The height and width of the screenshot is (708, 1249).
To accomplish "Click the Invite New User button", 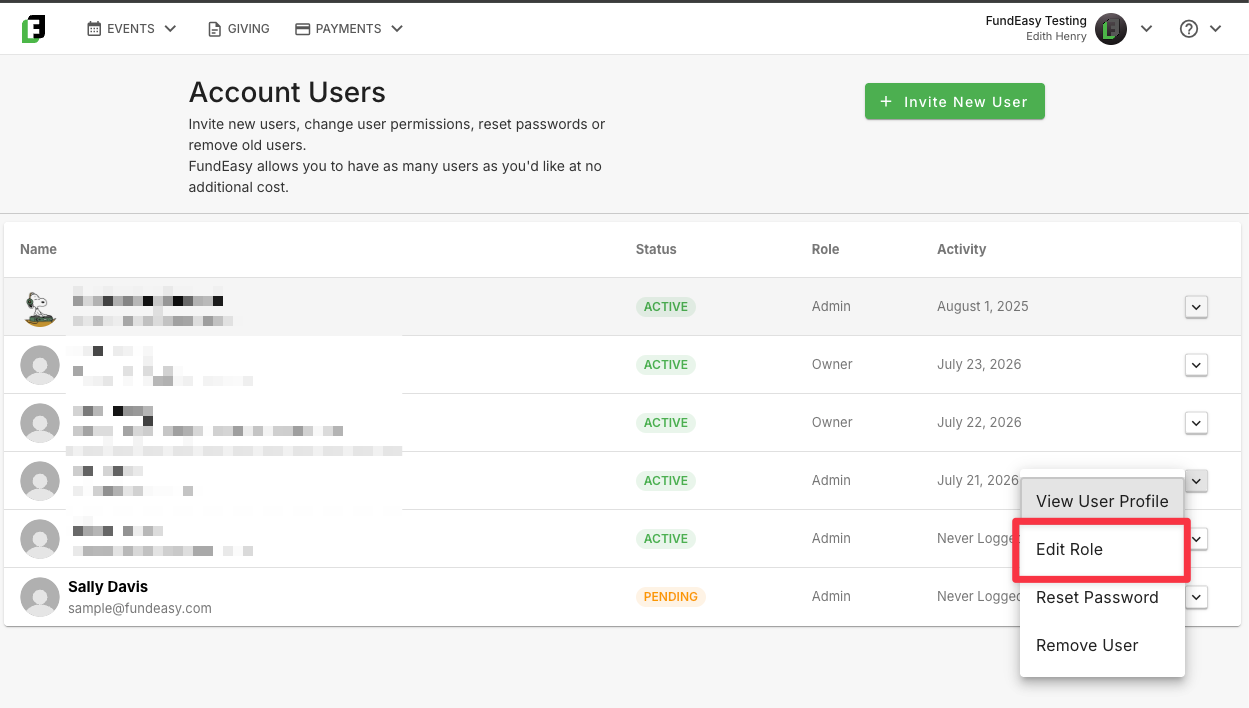I will point(954,102).
